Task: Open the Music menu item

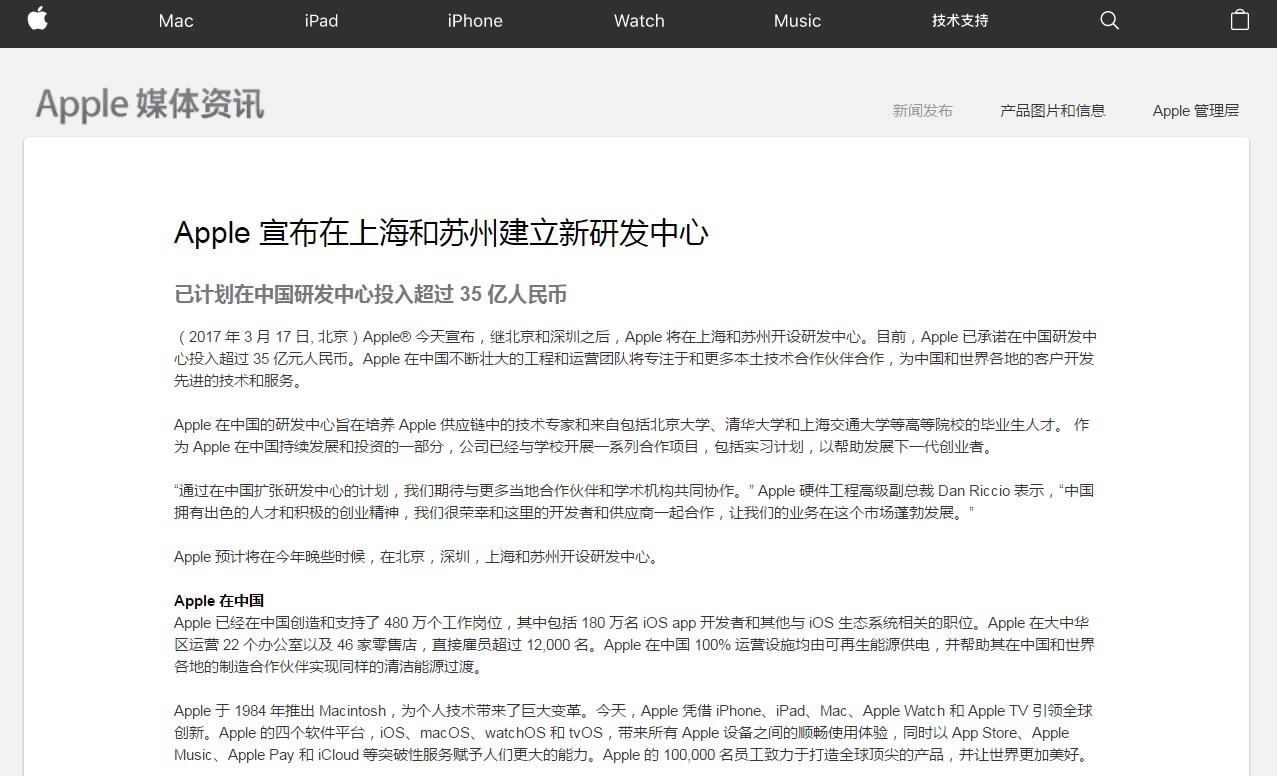Action: pyautogui.click(x=797, y=21)
